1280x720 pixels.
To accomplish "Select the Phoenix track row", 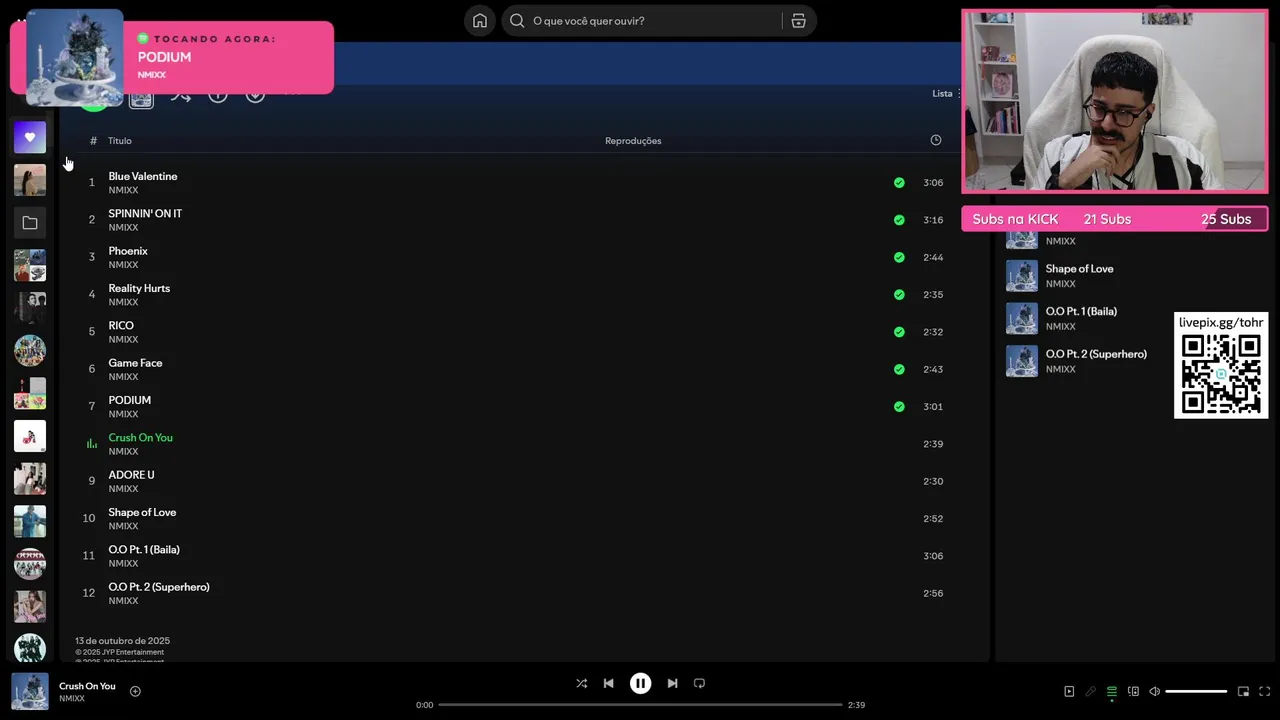I will click(x=515, y=257).
